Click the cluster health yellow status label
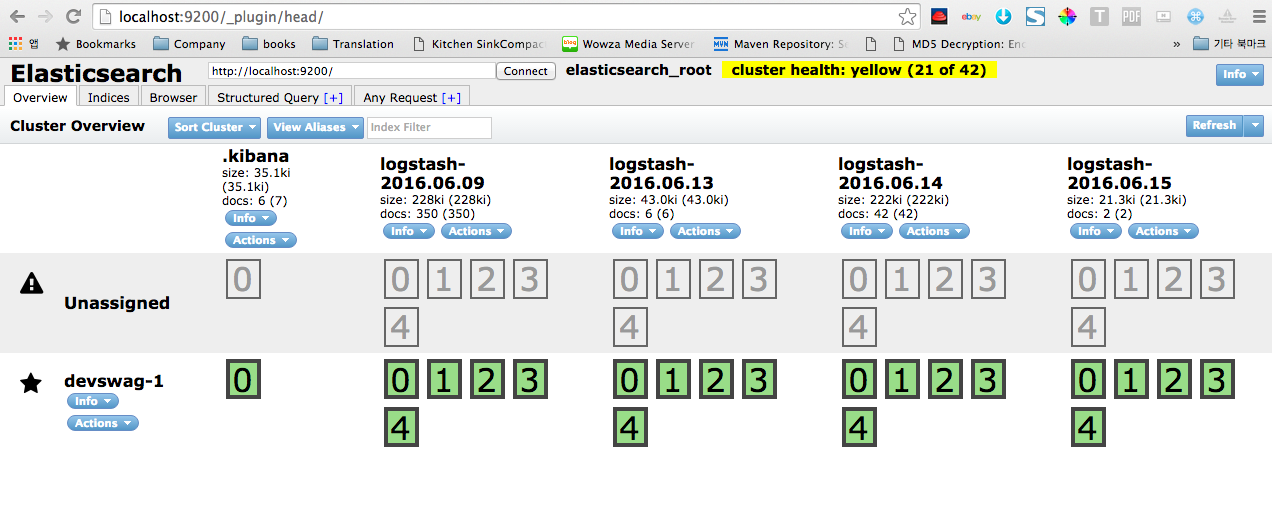1272x519 pixels. (x=859, y=70)
